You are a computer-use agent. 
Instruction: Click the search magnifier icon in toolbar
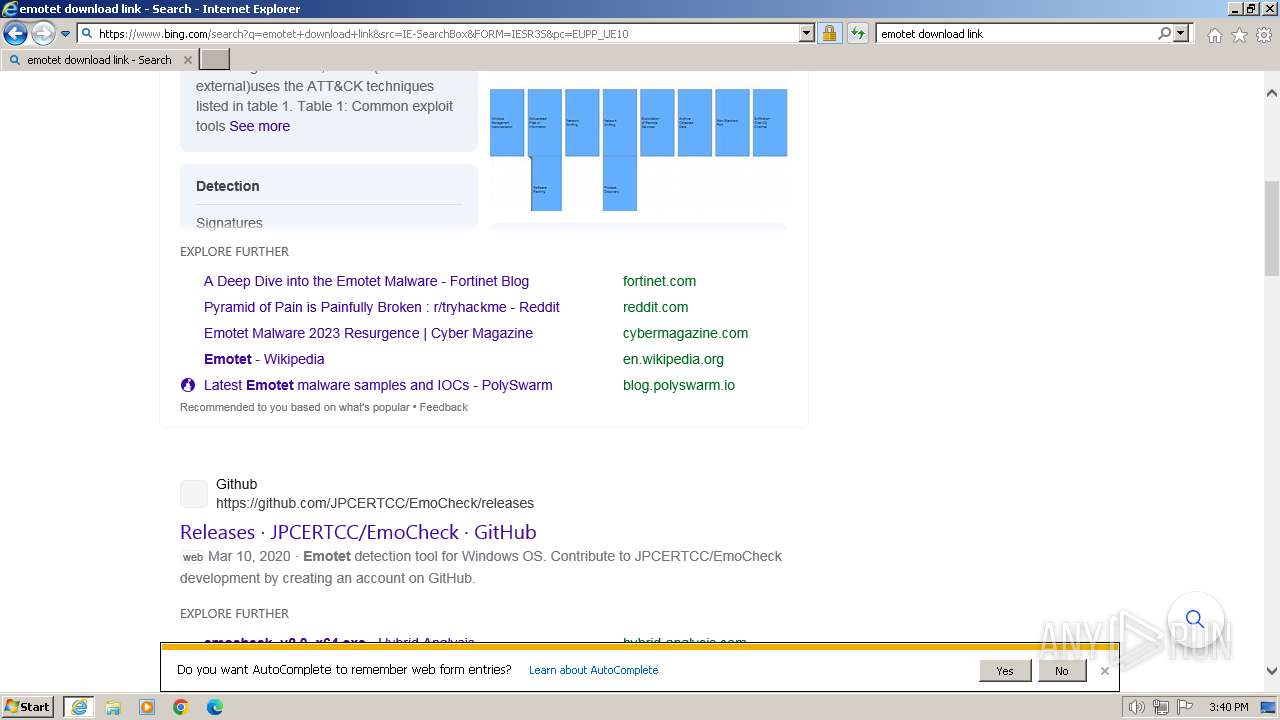(1164, 33)
